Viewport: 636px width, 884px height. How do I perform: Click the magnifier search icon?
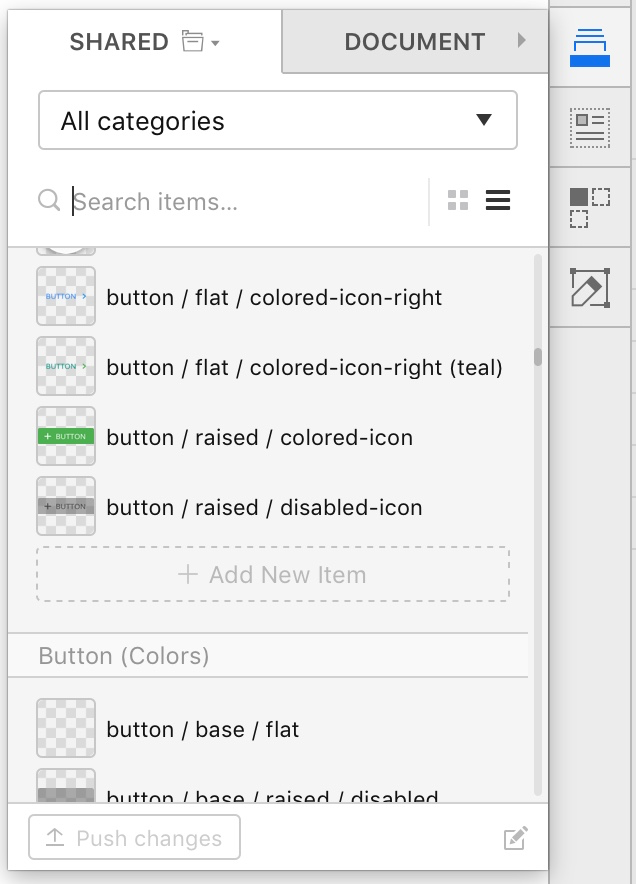[x=48, y=201]
